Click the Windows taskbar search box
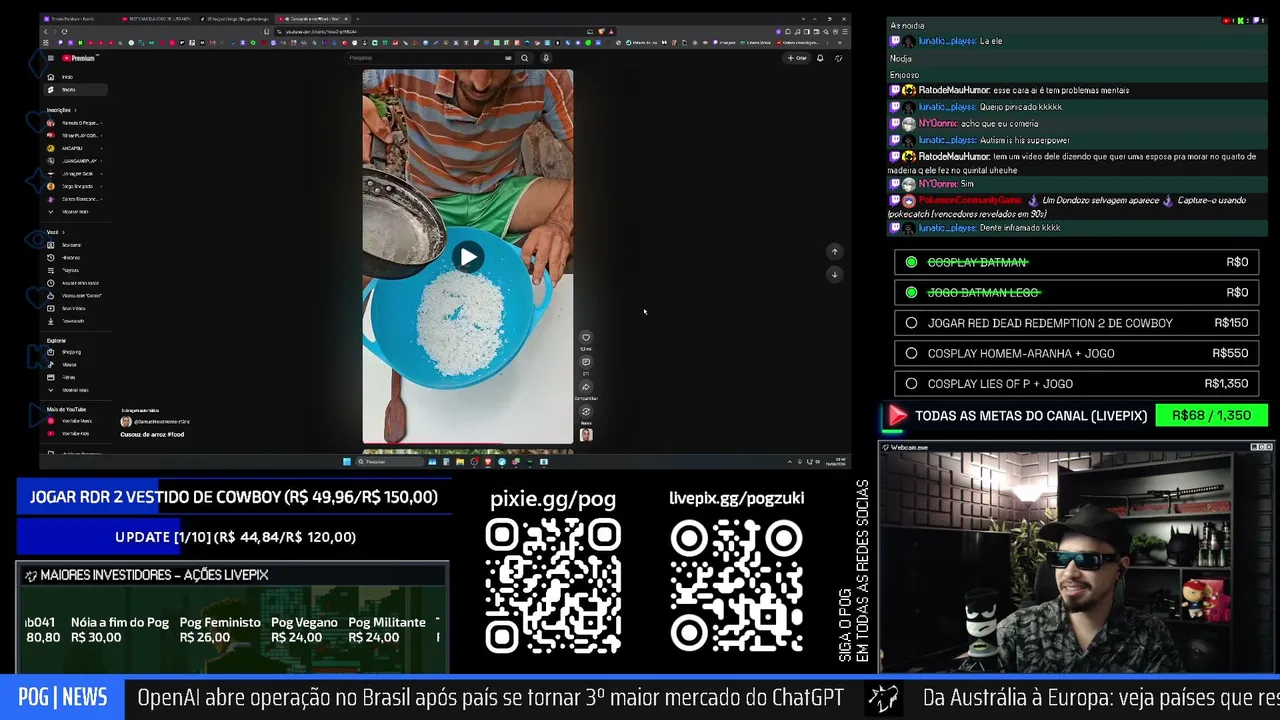 (x=388, y=462)
